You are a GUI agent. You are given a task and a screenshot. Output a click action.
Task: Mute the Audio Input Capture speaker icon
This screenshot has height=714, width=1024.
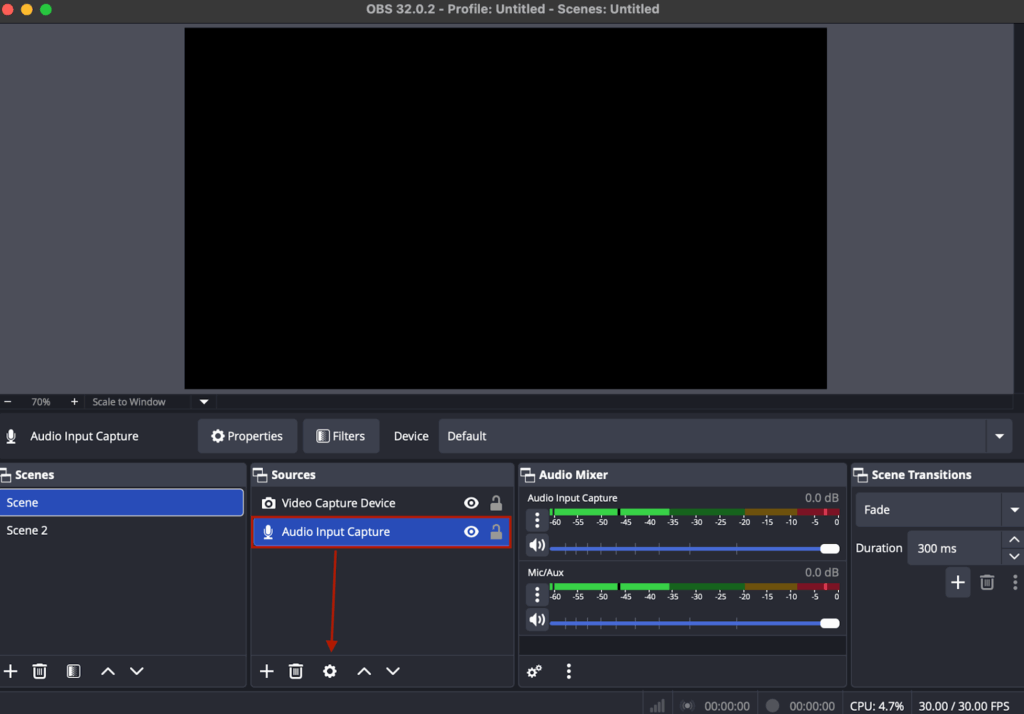point(537,545)
